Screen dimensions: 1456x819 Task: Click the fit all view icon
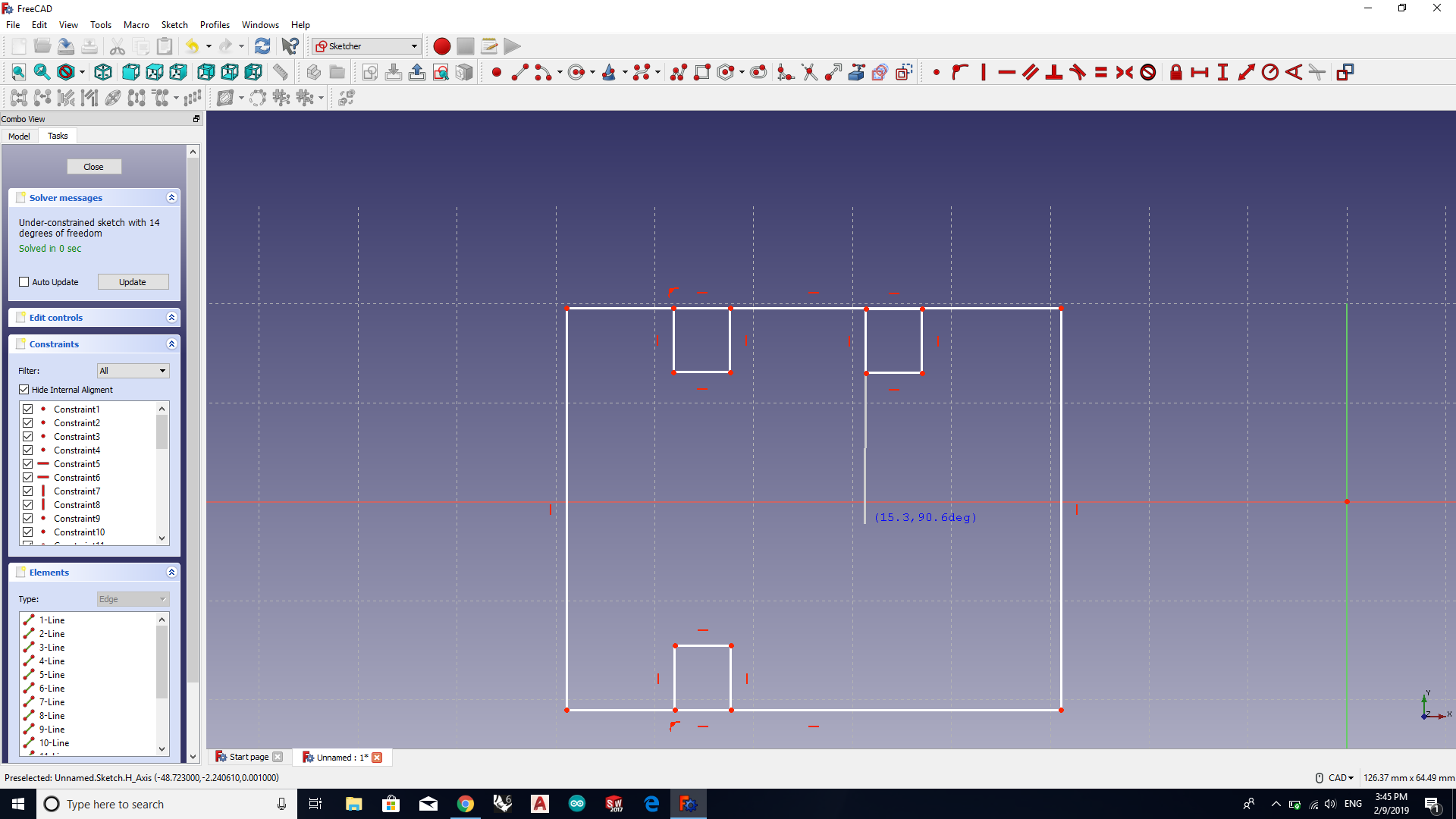click(x=18, y=73)
